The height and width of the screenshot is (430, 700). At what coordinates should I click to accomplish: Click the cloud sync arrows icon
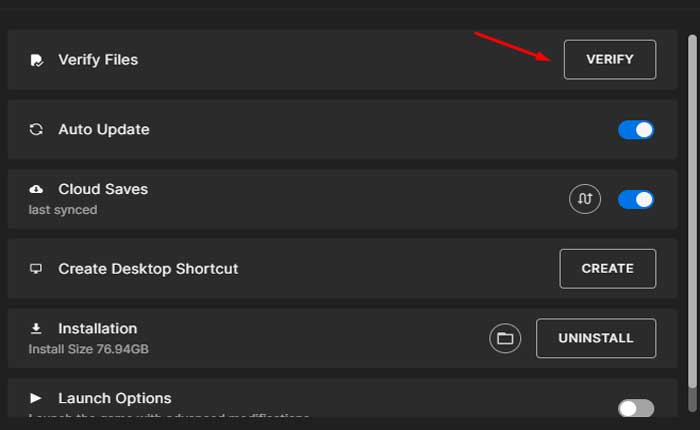tap(585, 199)
